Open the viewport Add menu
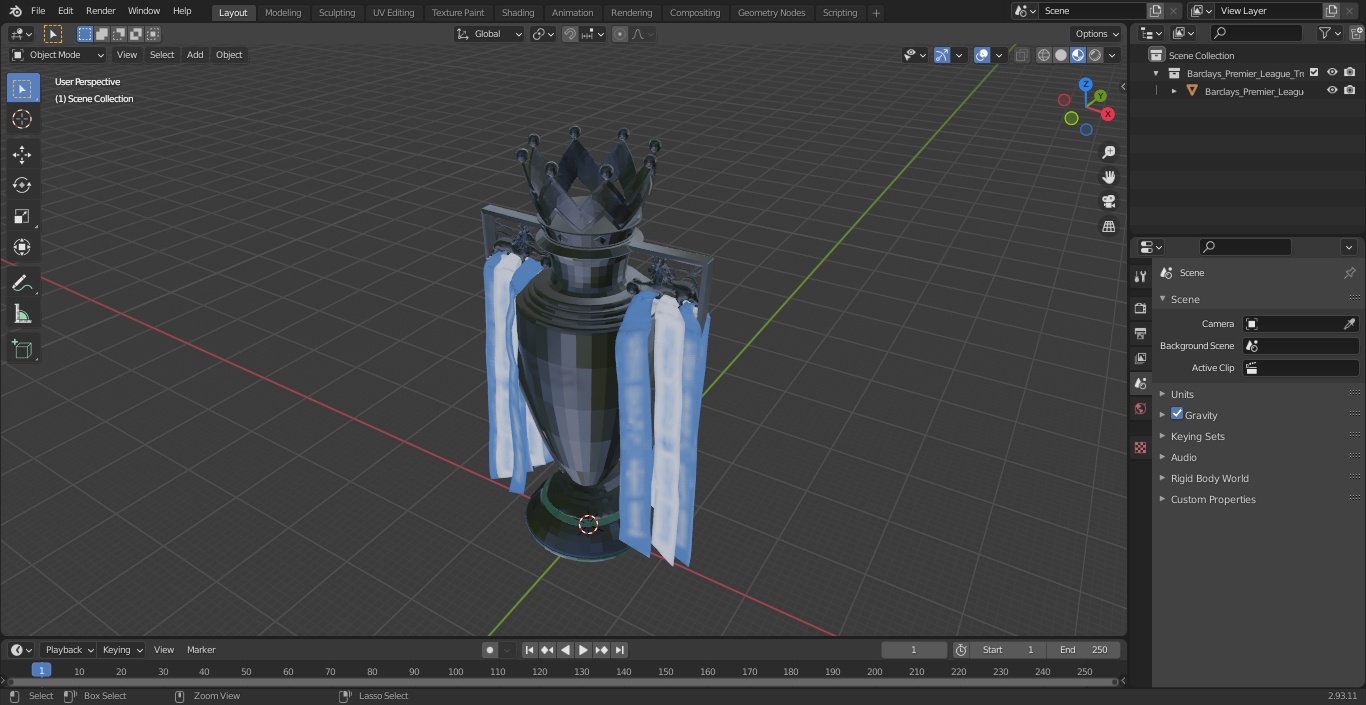Screen dimensions: 1366x705 click(x=195, y=55)
